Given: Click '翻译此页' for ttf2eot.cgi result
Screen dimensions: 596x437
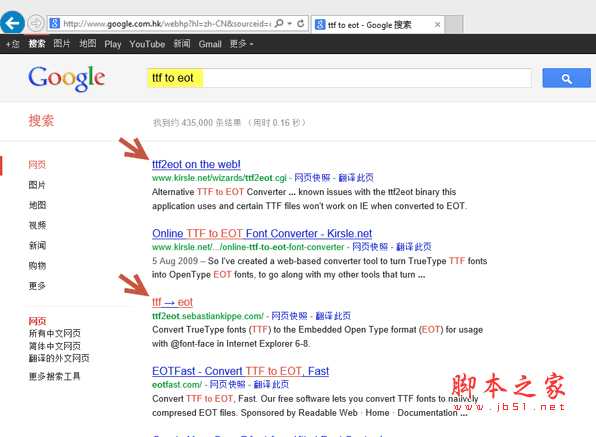Looking at the screenshot, I should tap(356, 178).
